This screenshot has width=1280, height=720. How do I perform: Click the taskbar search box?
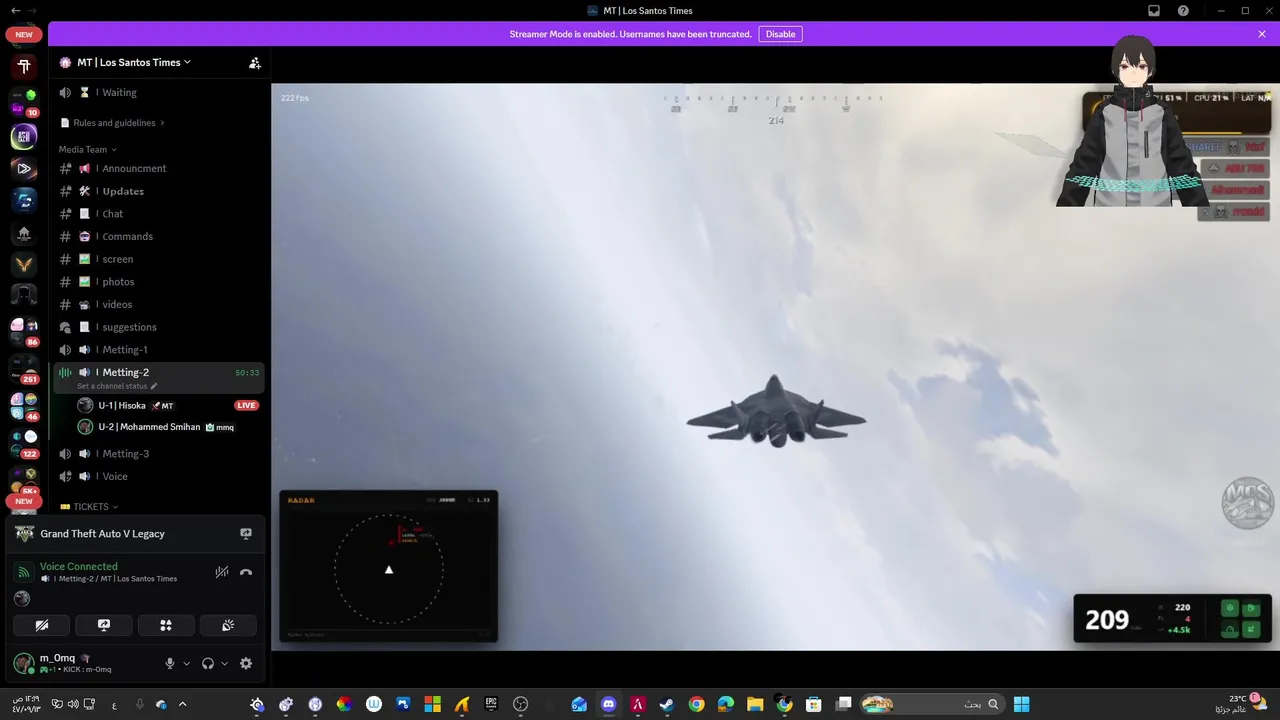click(x=932, y=704)
